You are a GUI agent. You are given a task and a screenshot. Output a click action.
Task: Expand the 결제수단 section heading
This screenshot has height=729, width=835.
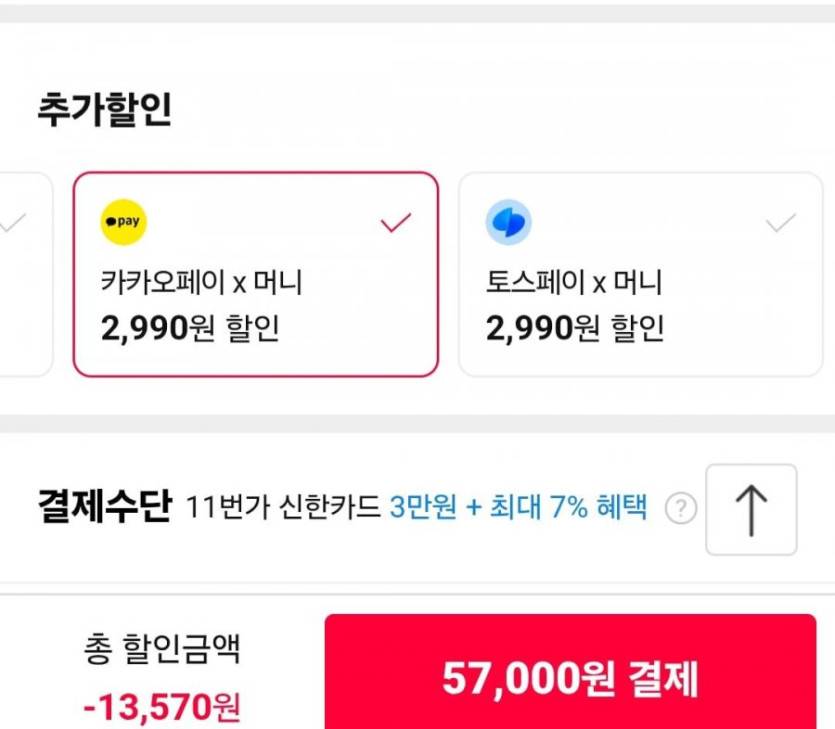click(103, 508)
